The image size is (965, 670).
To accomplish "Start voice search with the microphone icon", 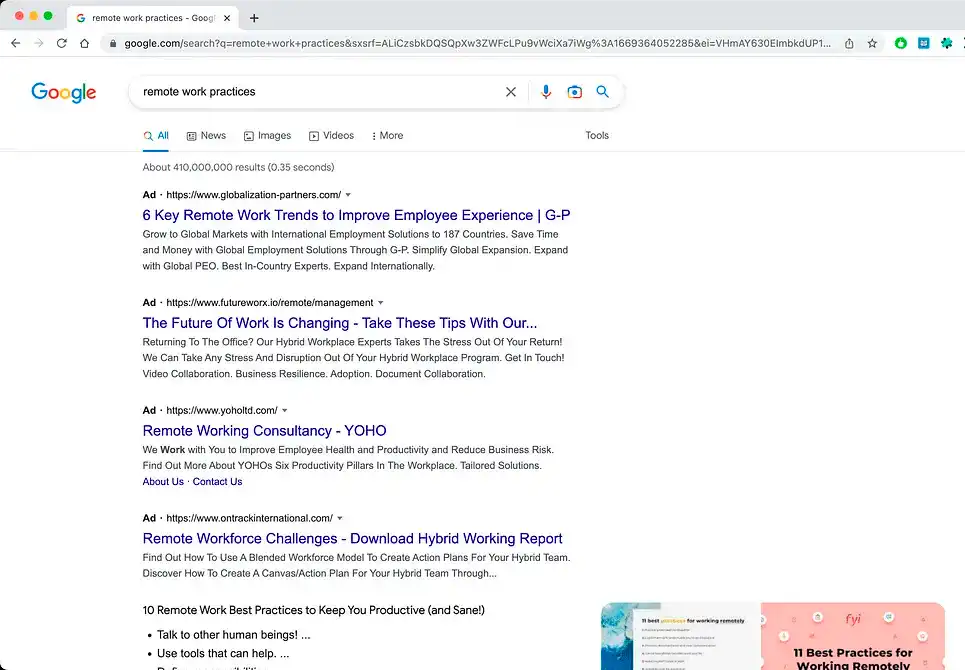I will click(546, 92).
